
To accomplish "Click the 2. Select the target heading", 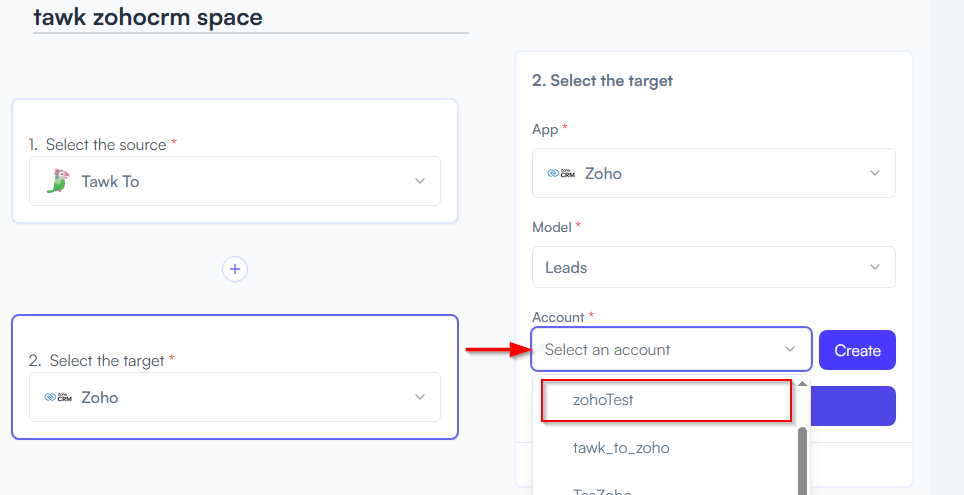I will [602, 81].
